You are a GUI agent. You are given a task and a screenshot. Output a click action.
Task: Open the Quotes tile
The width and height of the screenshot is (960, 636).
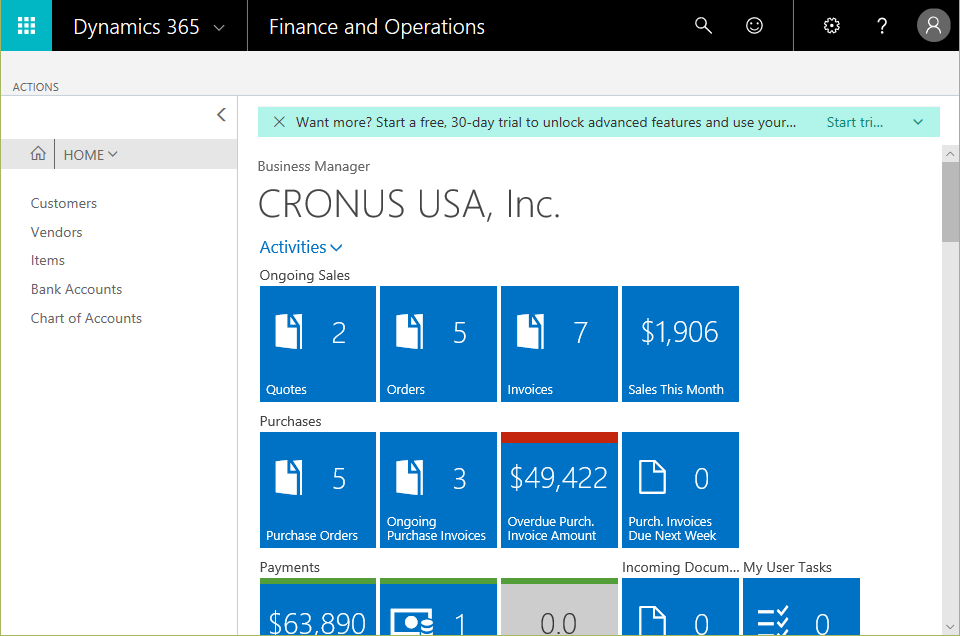pos(318,344)
